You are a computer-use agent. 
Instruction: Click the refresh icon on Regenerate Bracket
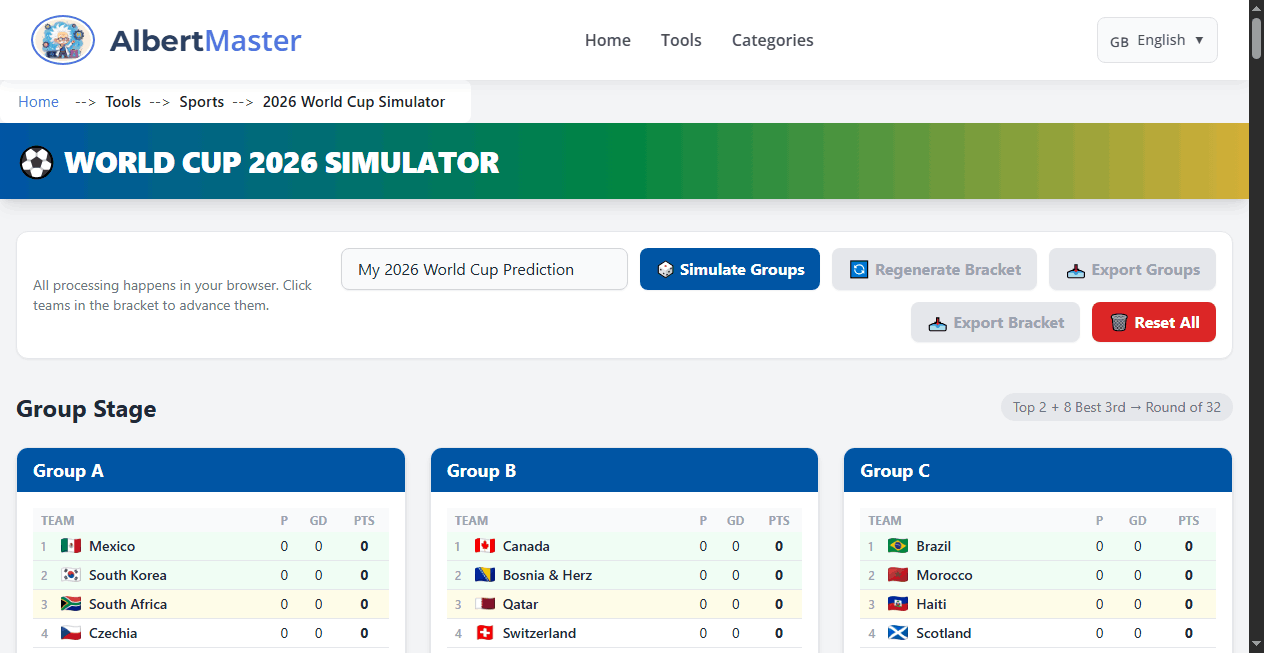(860, 269)
